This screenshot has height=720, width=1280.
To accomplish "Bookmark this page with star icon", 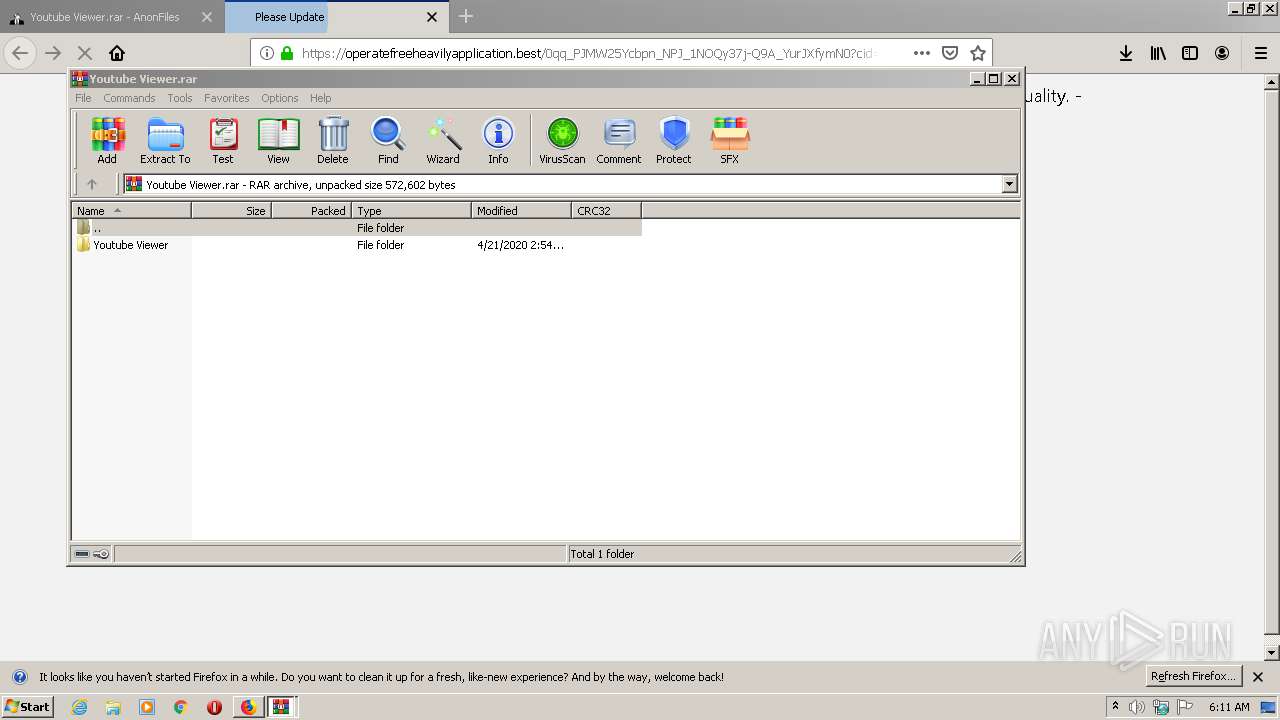I will tap(978, 53).
